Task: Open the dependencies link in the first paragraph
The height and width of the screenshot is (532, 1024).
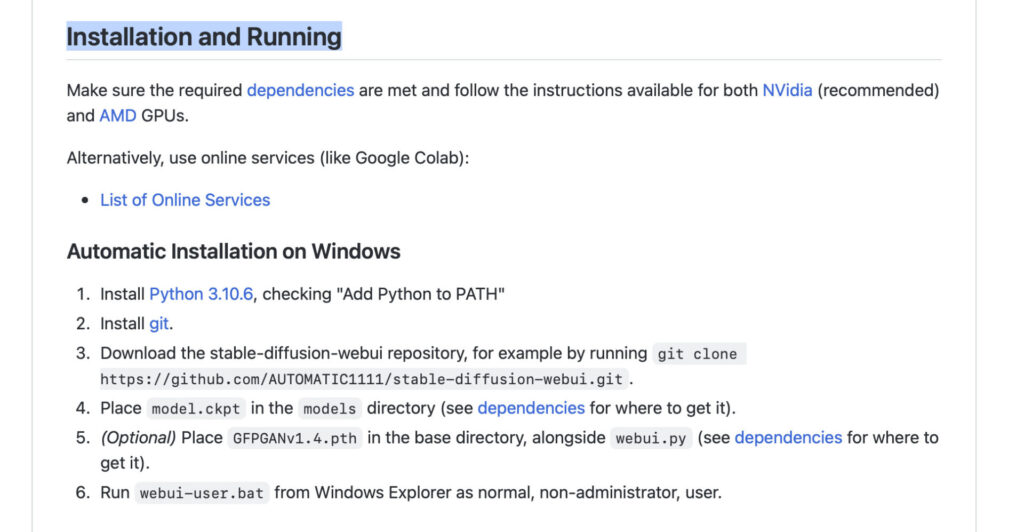Action: click(300, 90)
